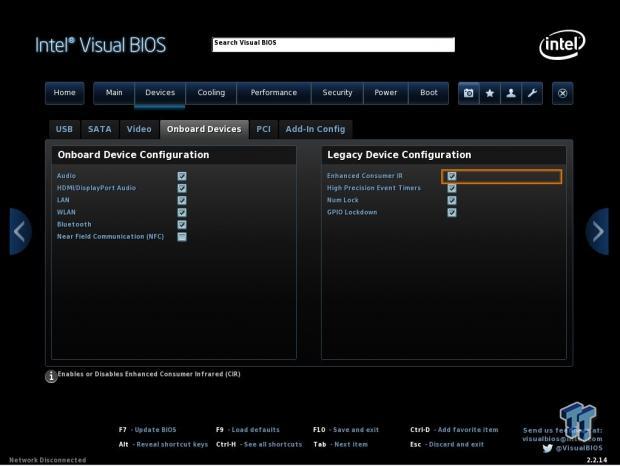Toggle the GPIO Lockdown checkbox
The height and width of the screenshot is (466, 620).
coord(452,213)
